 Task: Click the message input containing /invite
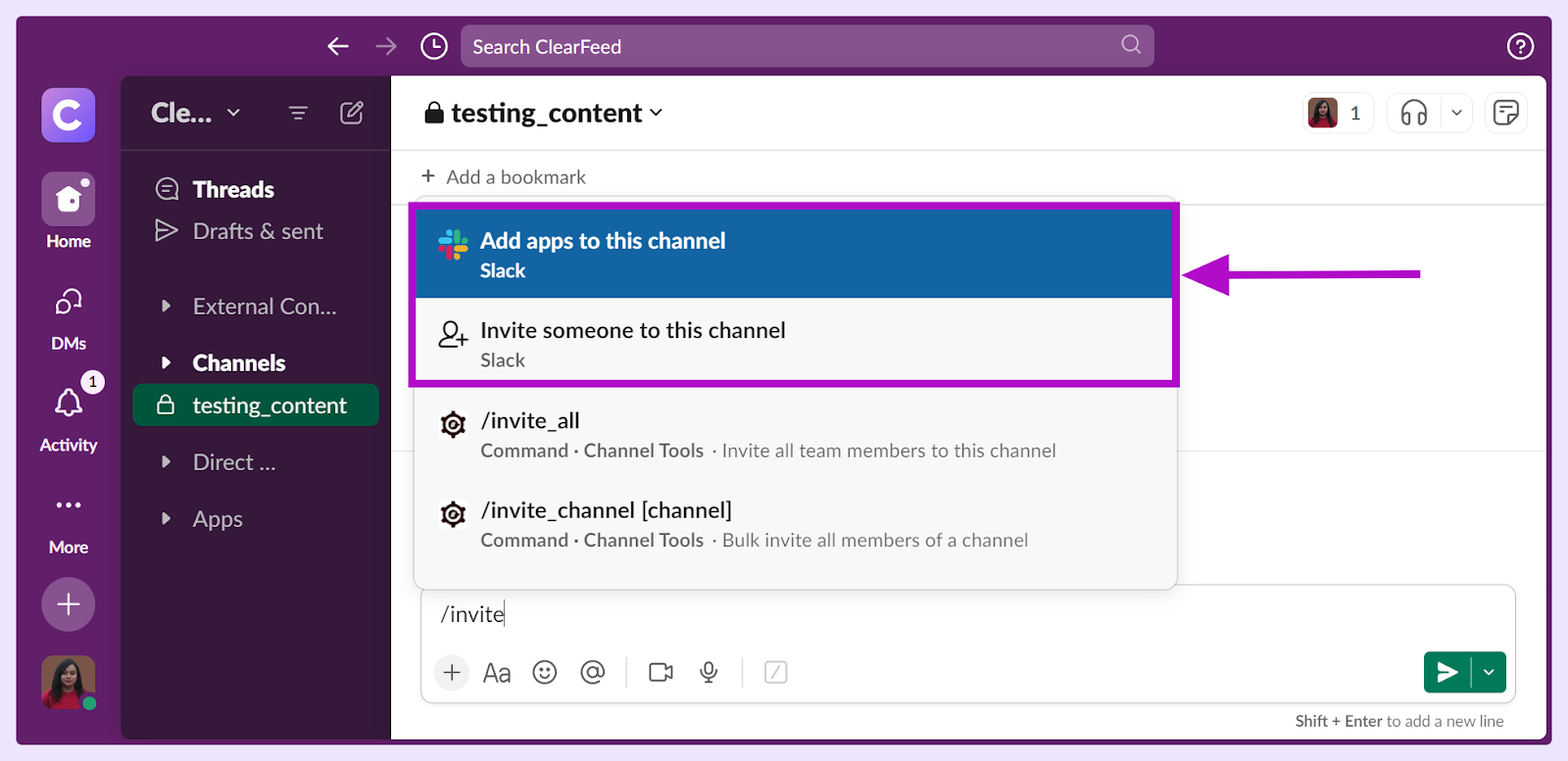(968, 614)
